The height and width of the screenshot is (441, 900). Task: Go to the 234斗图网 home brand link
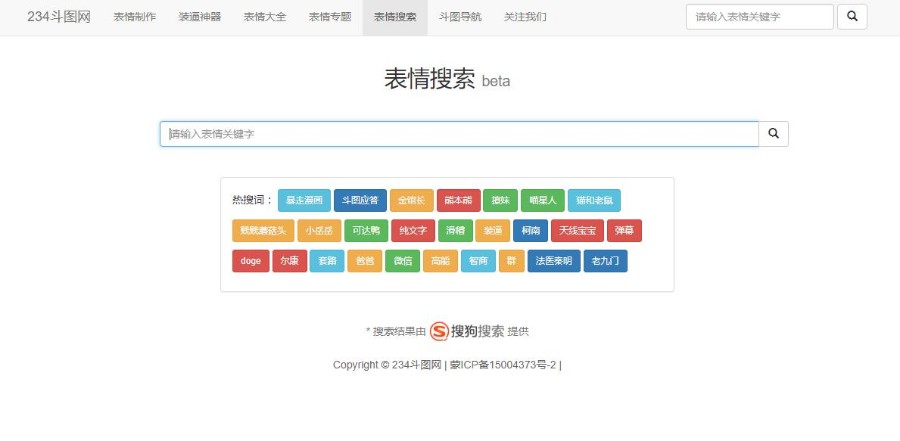point(59,17)
